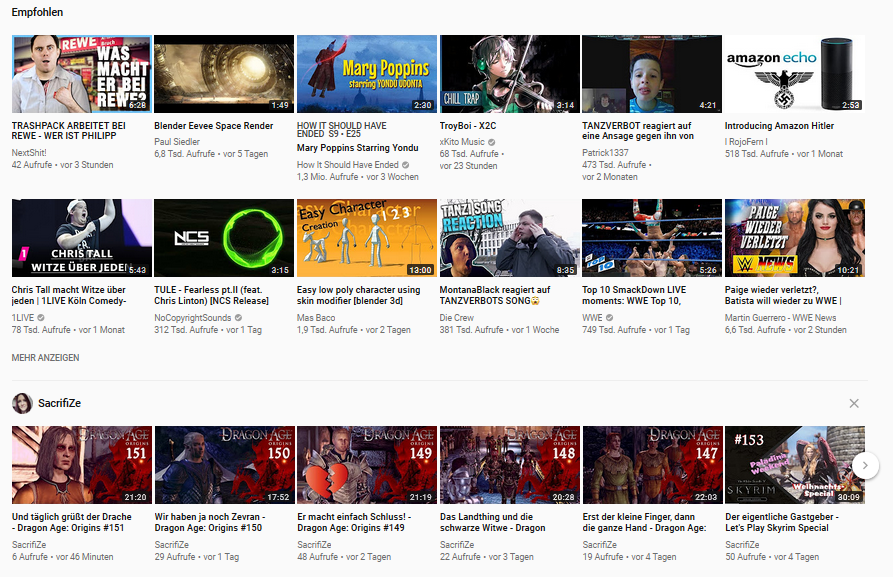This screenshot has height=577, width=893.
Task: Click verified badge next to 1LIVE channel
Action: pos(41,318)
